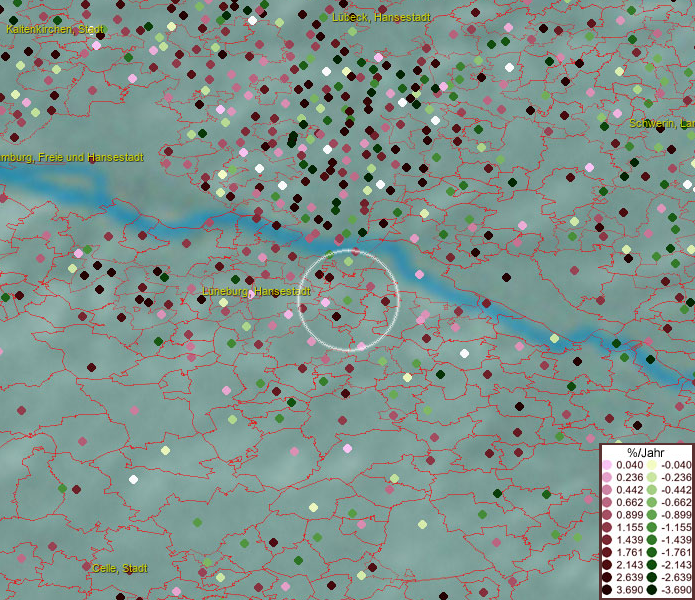The height and width of the screenshot is (600, 695).
Task: Click the 0.662 legend swatch
Action: click(x=607, y=503)
